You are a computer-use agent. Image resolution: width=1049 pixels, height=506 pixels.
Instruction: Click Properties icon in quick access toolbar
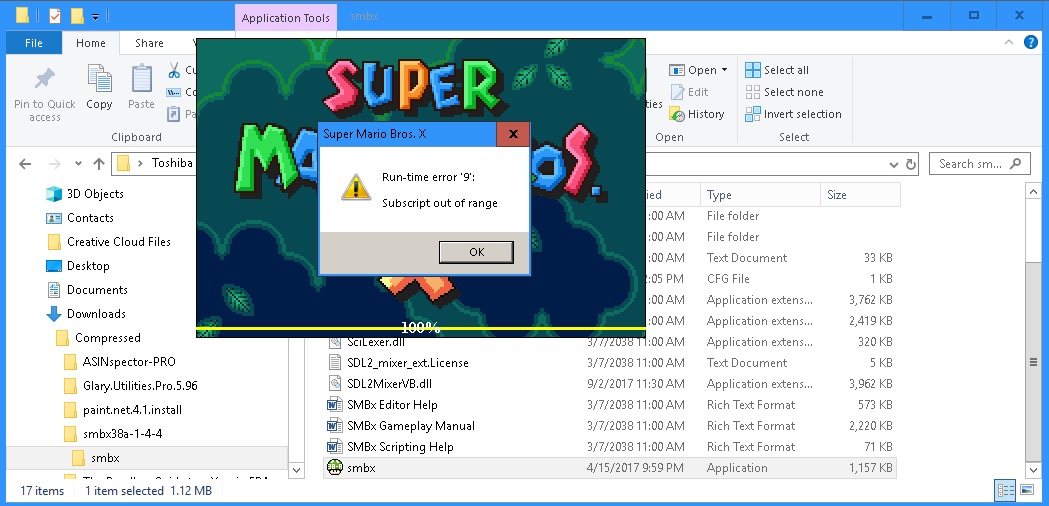tap(55, 15)
